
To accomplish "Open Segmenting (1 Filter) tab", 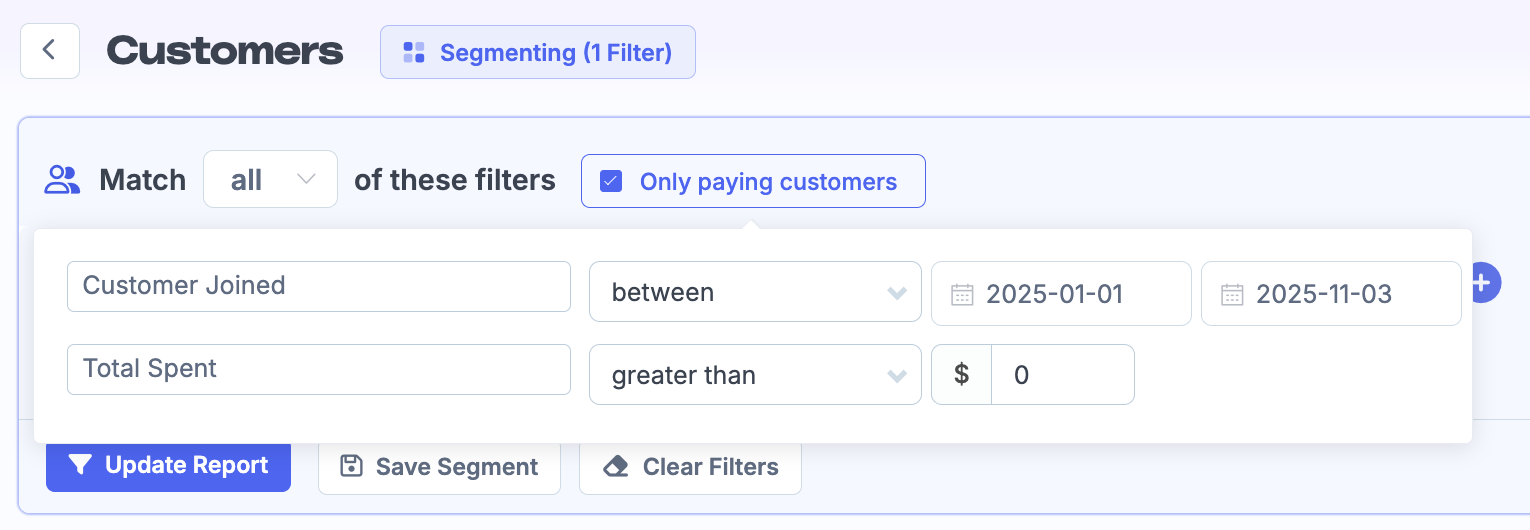I will (x=538, y=52).
